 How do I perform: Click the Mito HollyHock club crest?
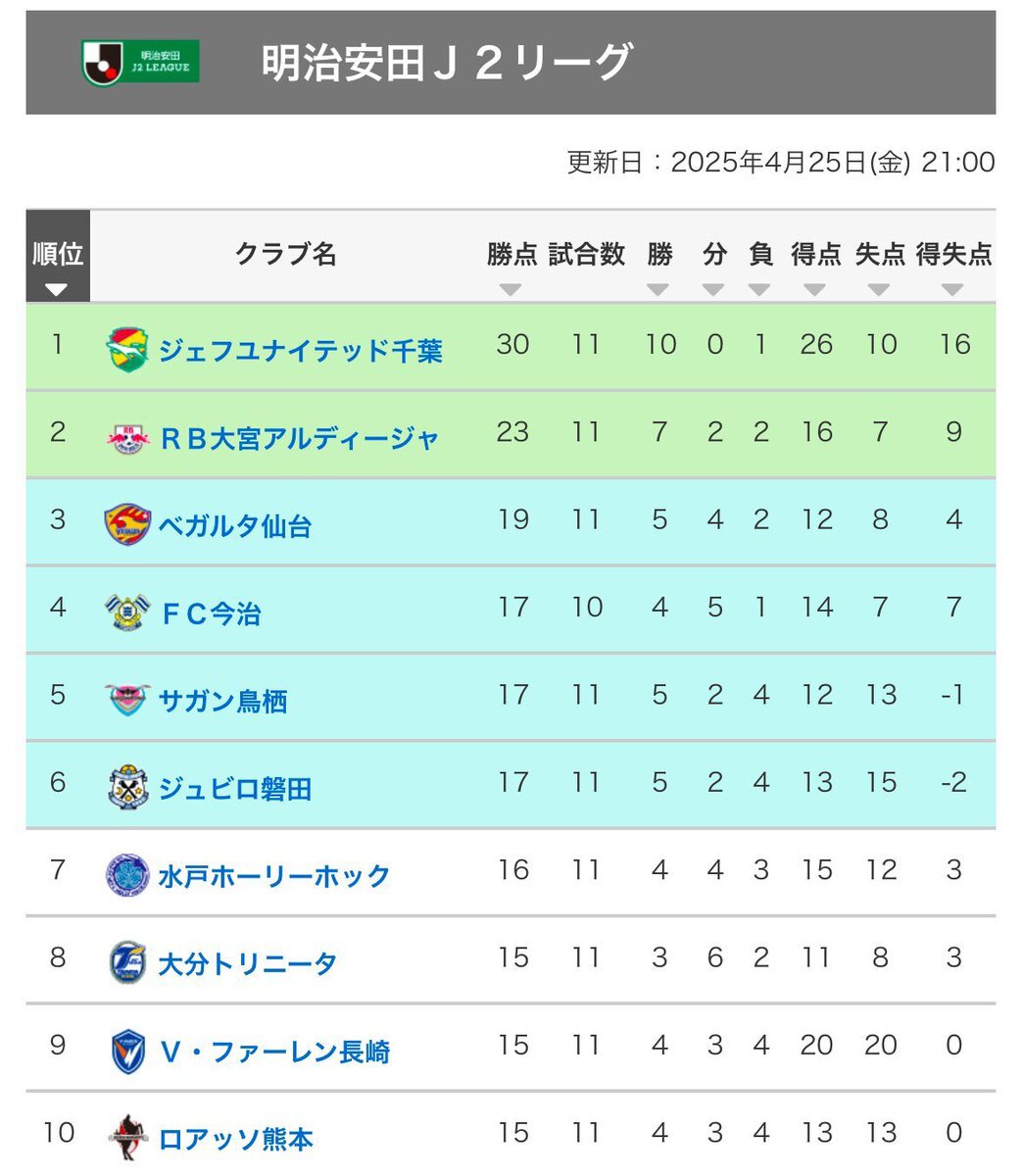[127, 875]
